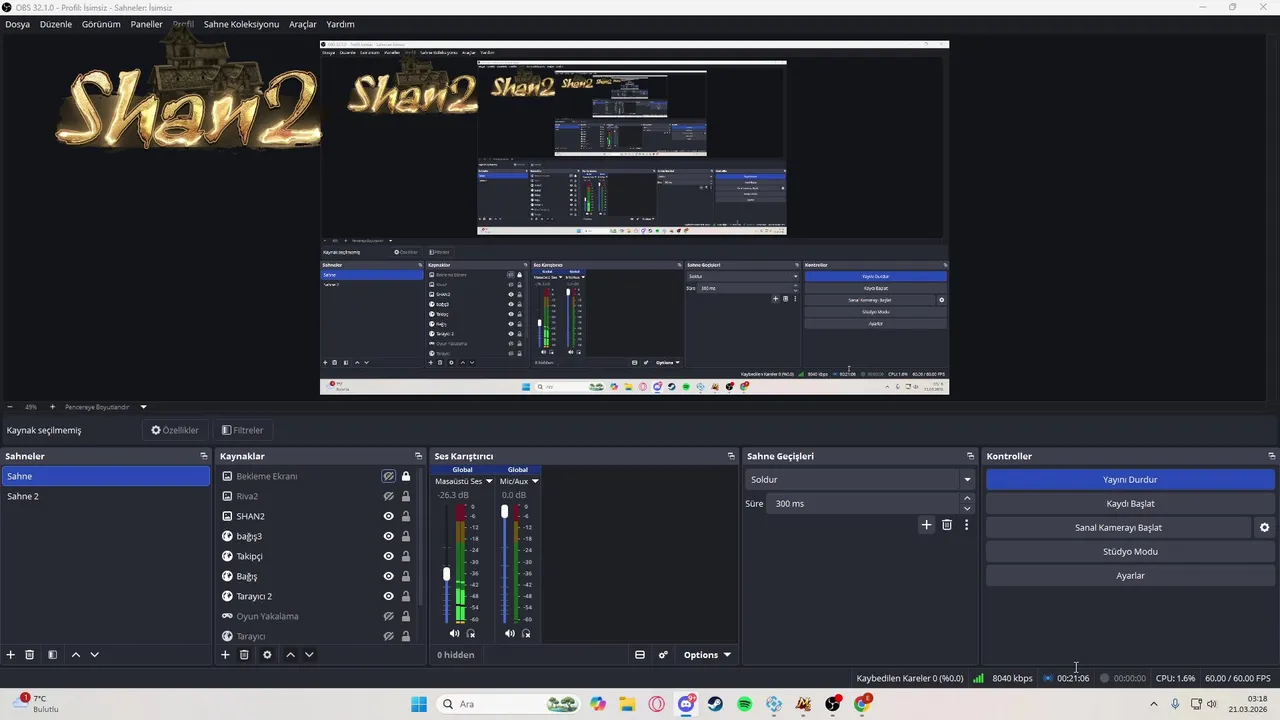
Task: Toggle visibility of Tarayıcı source
Action: 389,637
